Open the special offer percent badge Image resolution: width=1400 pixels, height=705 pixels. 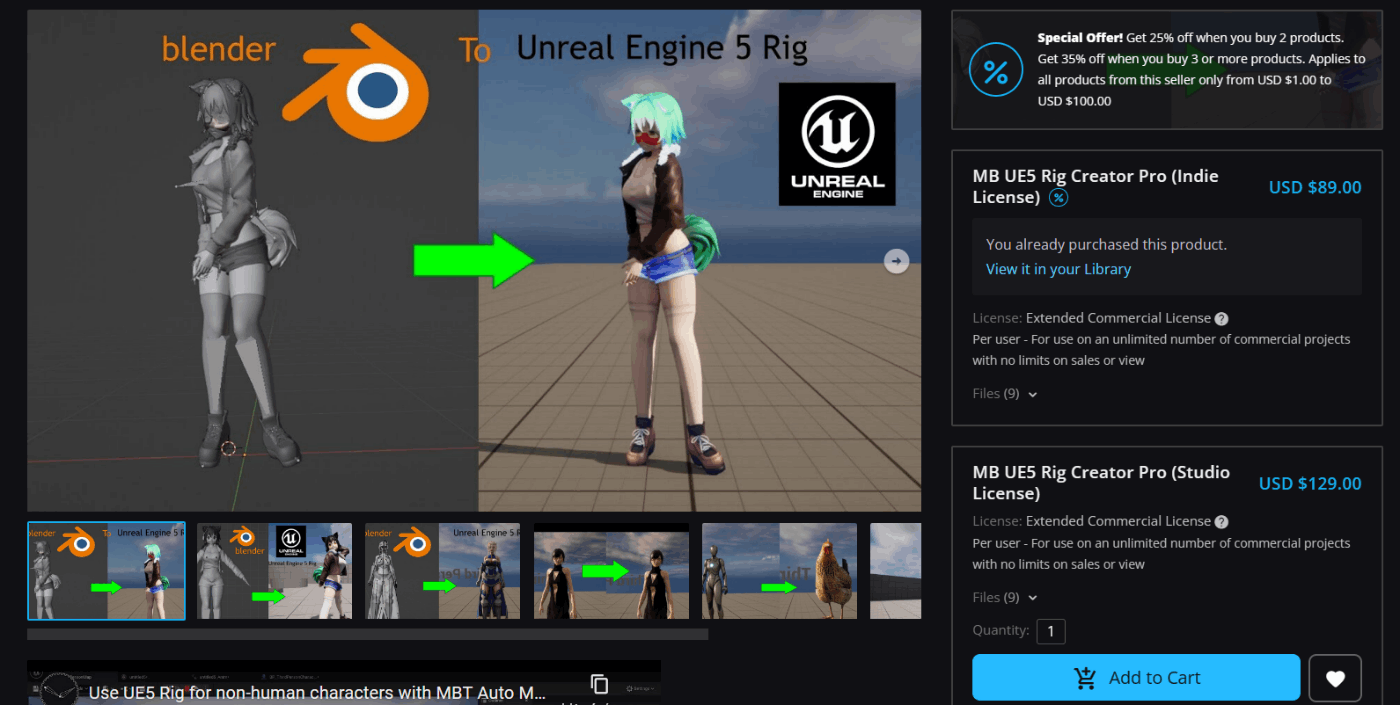point(996,70)
